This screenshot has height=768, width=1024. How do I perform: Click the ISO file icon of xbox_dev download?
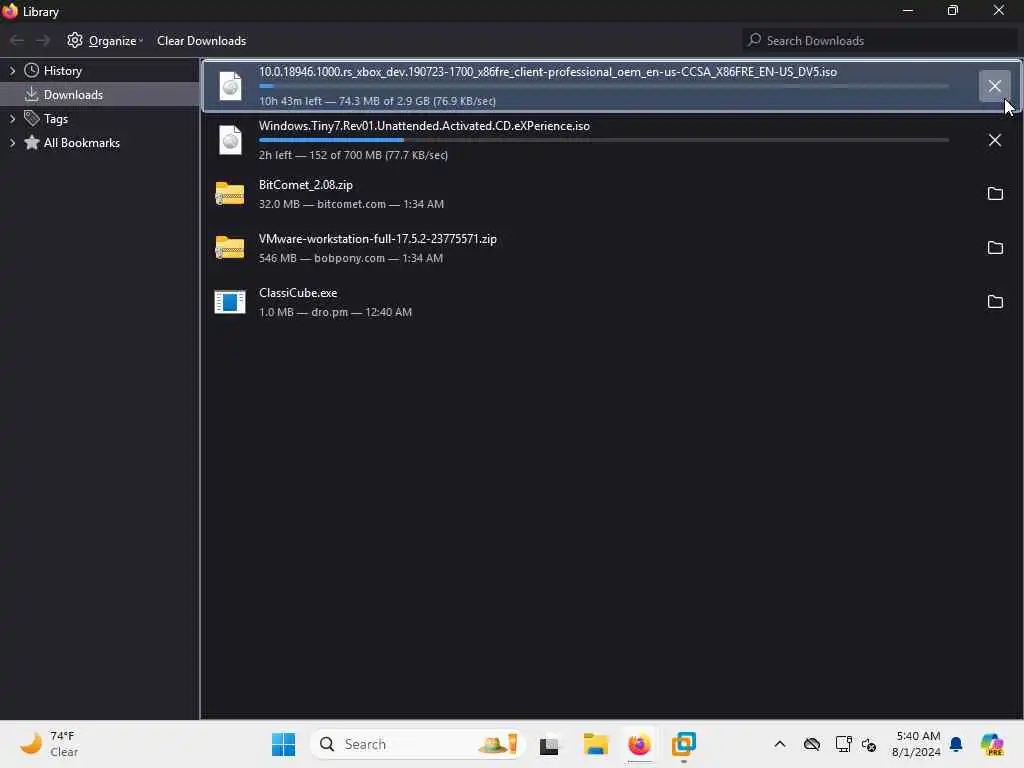(230, 86)
